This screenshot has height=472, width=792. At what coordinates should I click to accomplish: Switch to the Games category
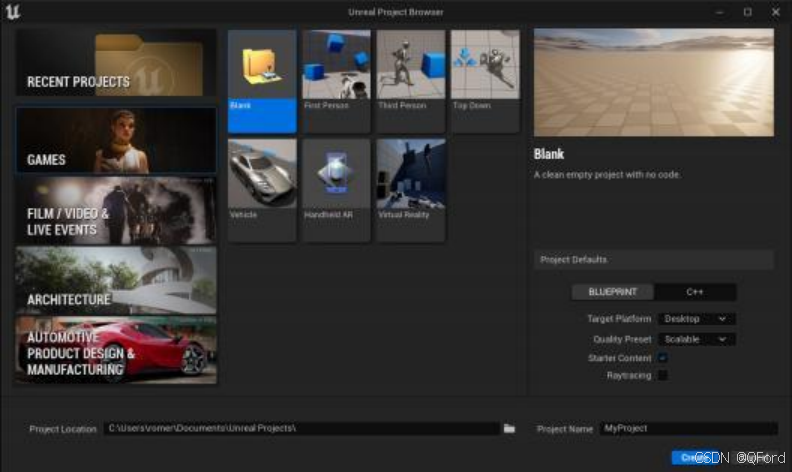[116, 140]
